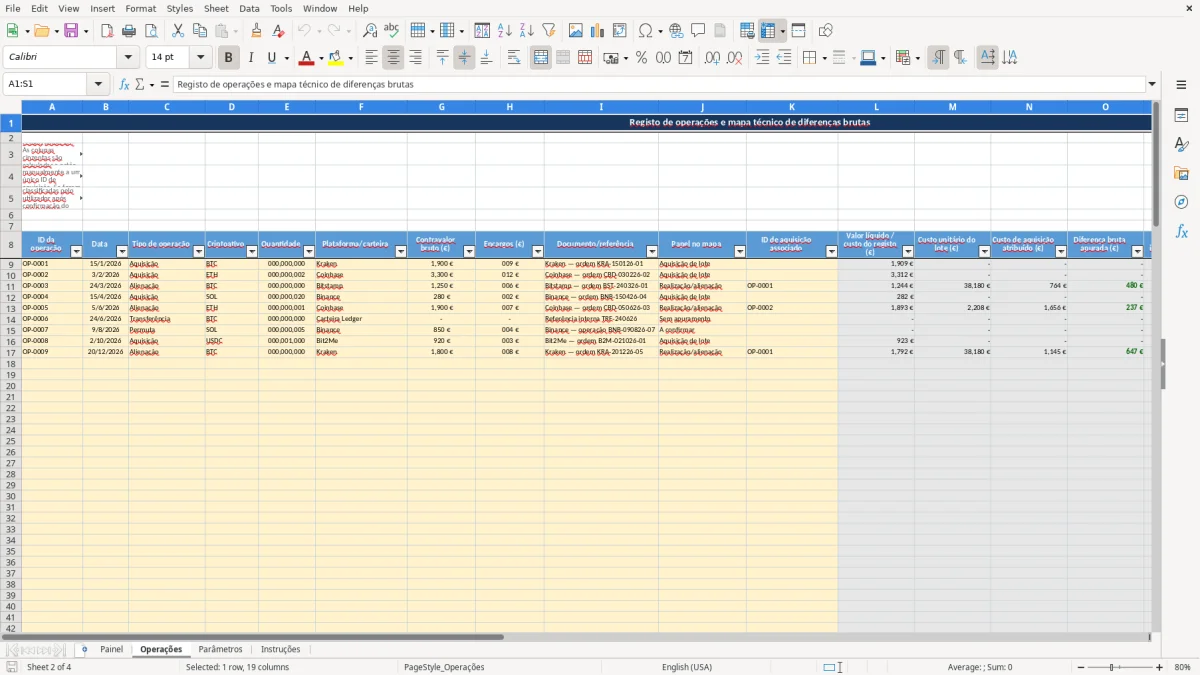The height and width of the screenshot is (675, 1200).
Task: Click the 80% zoom level
Action: (1182, 667)
